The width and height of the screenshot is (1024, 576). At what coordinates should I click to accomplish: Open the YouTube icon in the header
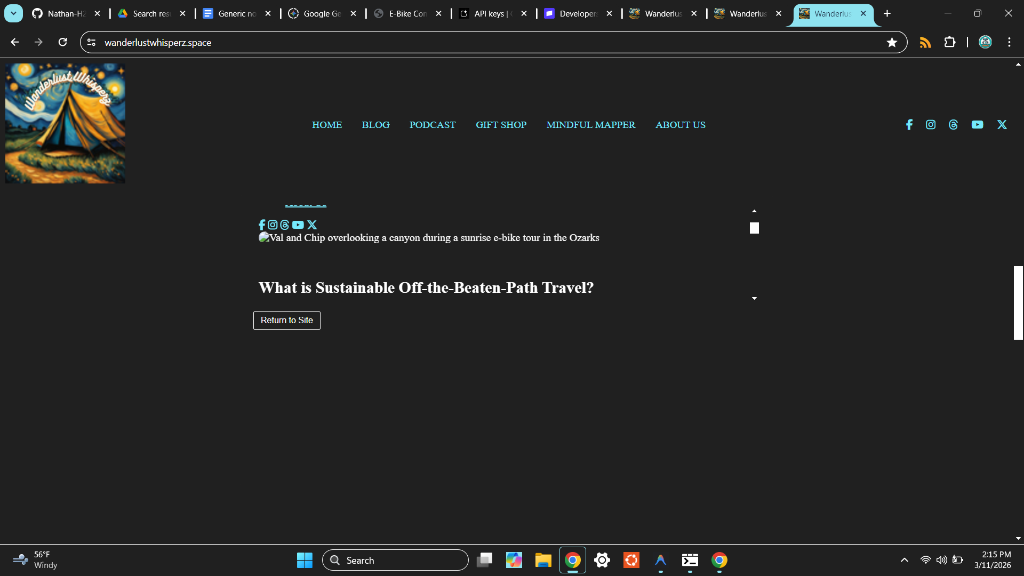tap(977, 125)
